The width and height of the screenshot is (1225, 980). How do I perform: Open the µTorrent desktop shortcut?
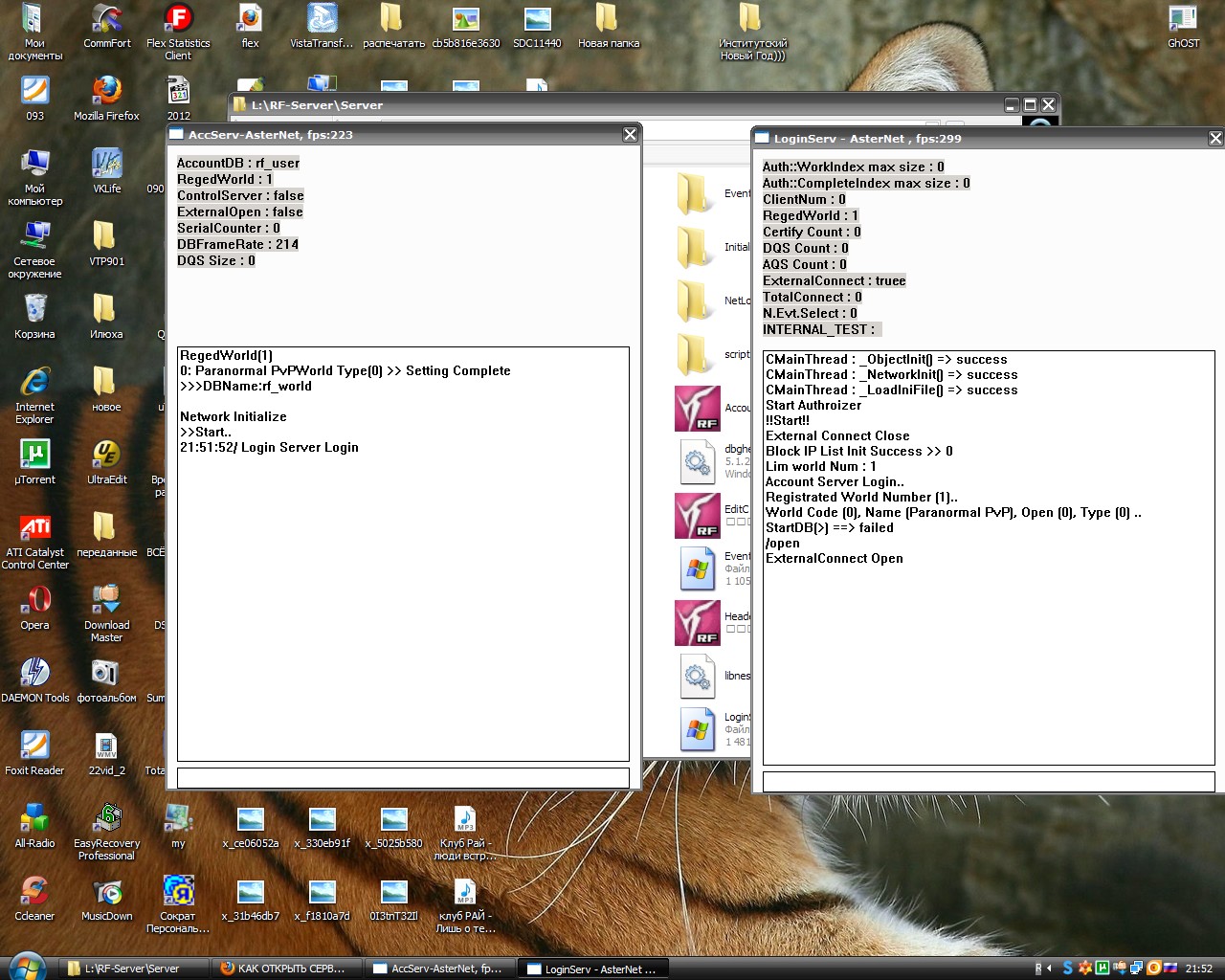(x=34, y=456)
